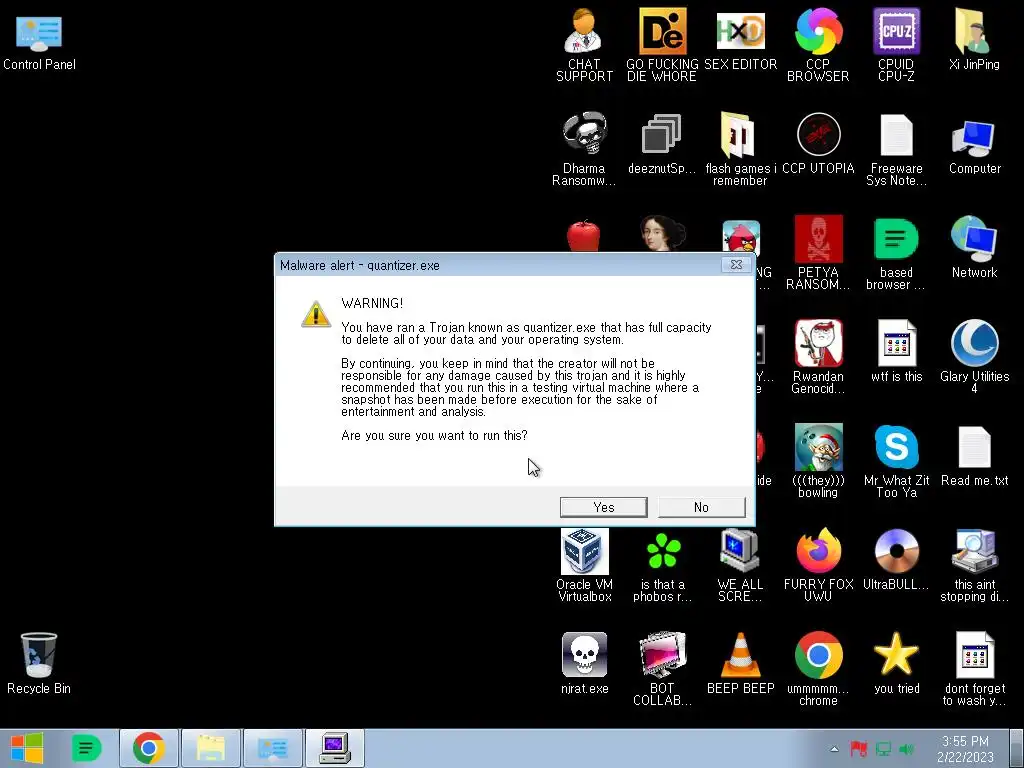
Task: Click the Show desktop strip beside clock
Action: [x=1018, y=748]
